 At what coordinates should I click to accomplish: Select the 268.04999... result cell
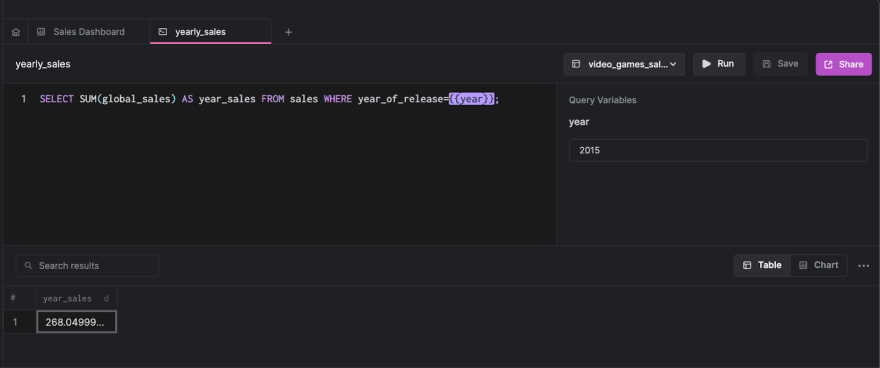click(x=76, y=322)
